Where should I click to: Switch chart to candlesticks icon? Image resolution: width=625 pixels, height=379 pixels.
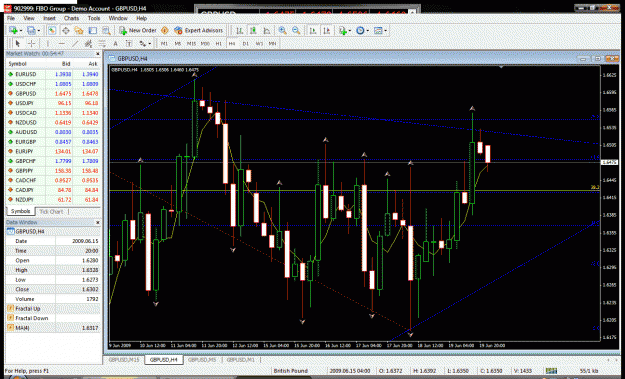253,30
